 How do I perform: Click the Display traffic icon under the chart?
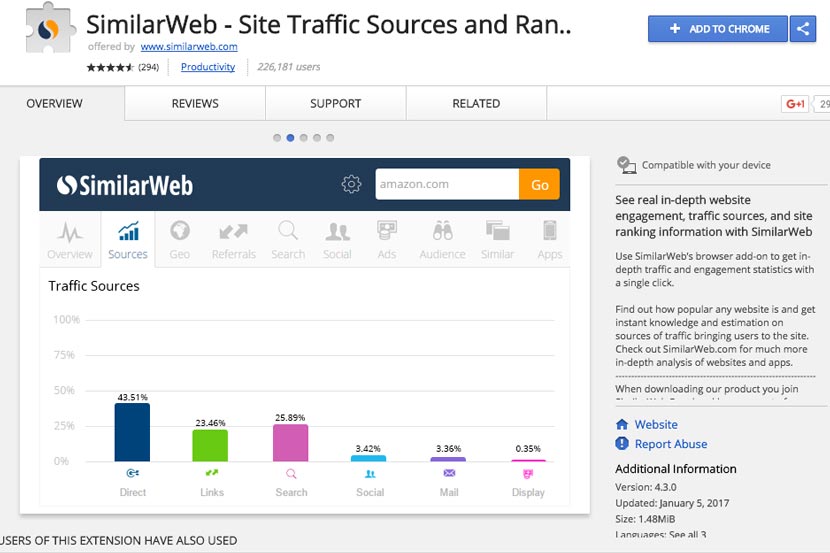click(x=528, y=474)
